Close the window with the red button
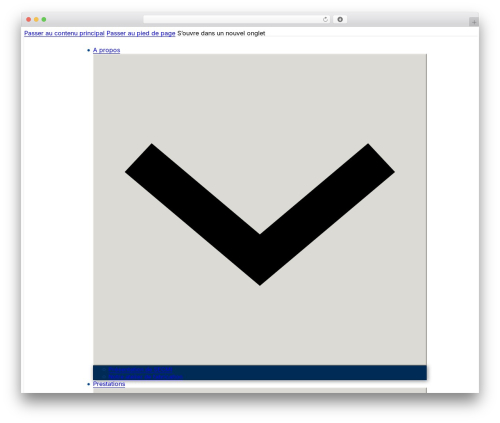This screenshot has width=500, height=423. pos(29,20)
